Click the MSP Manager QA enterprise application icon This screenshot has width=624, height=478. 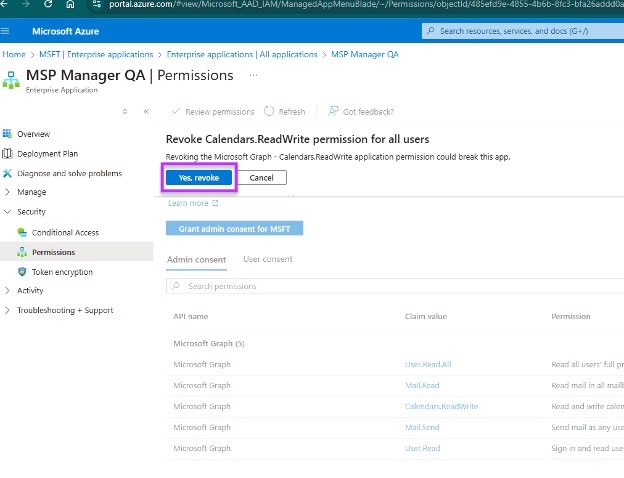click(11, 80)
